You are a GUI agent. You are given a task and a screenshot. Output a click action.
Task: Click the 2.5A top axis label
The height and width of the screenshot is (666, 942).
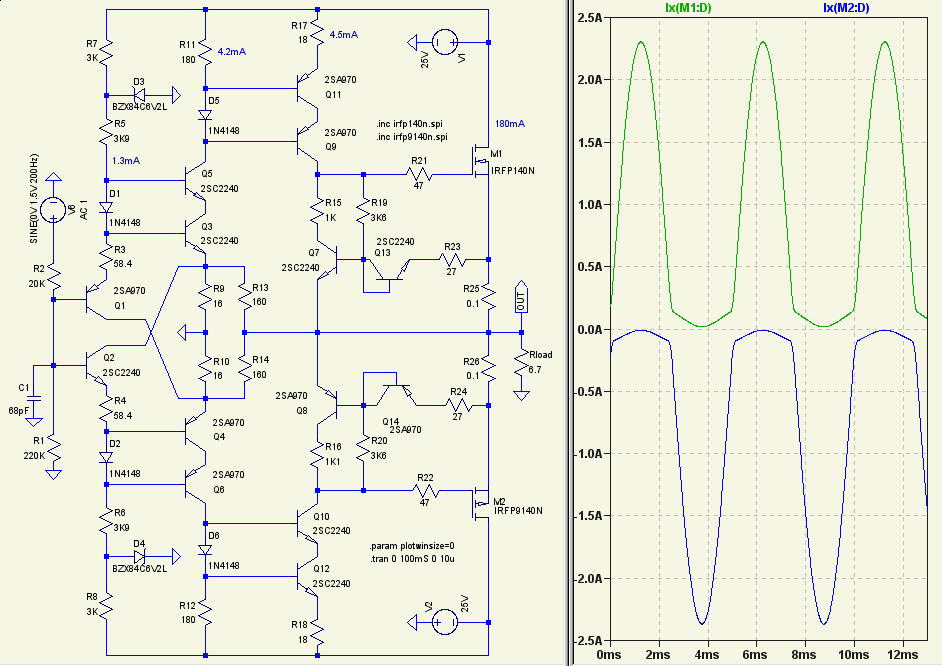click(x=591, y=18)
